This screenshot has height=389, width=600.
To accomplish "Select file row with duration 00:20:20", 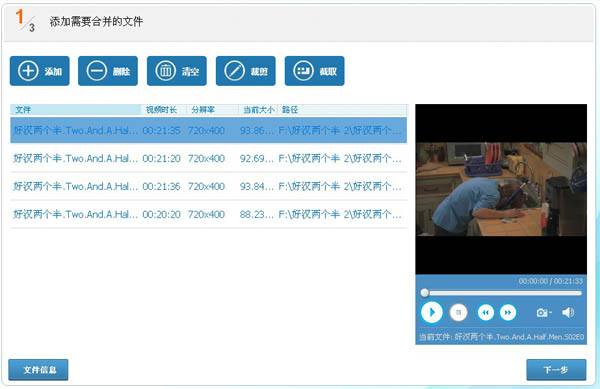I will pyautogui.click(x=209, y=214).
